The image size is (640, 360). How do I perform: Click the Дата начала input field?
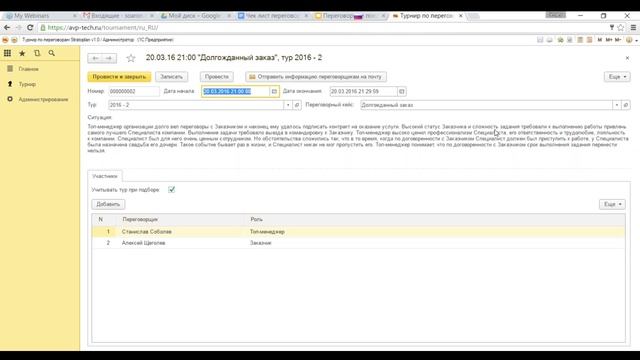(x=236, y=91)
